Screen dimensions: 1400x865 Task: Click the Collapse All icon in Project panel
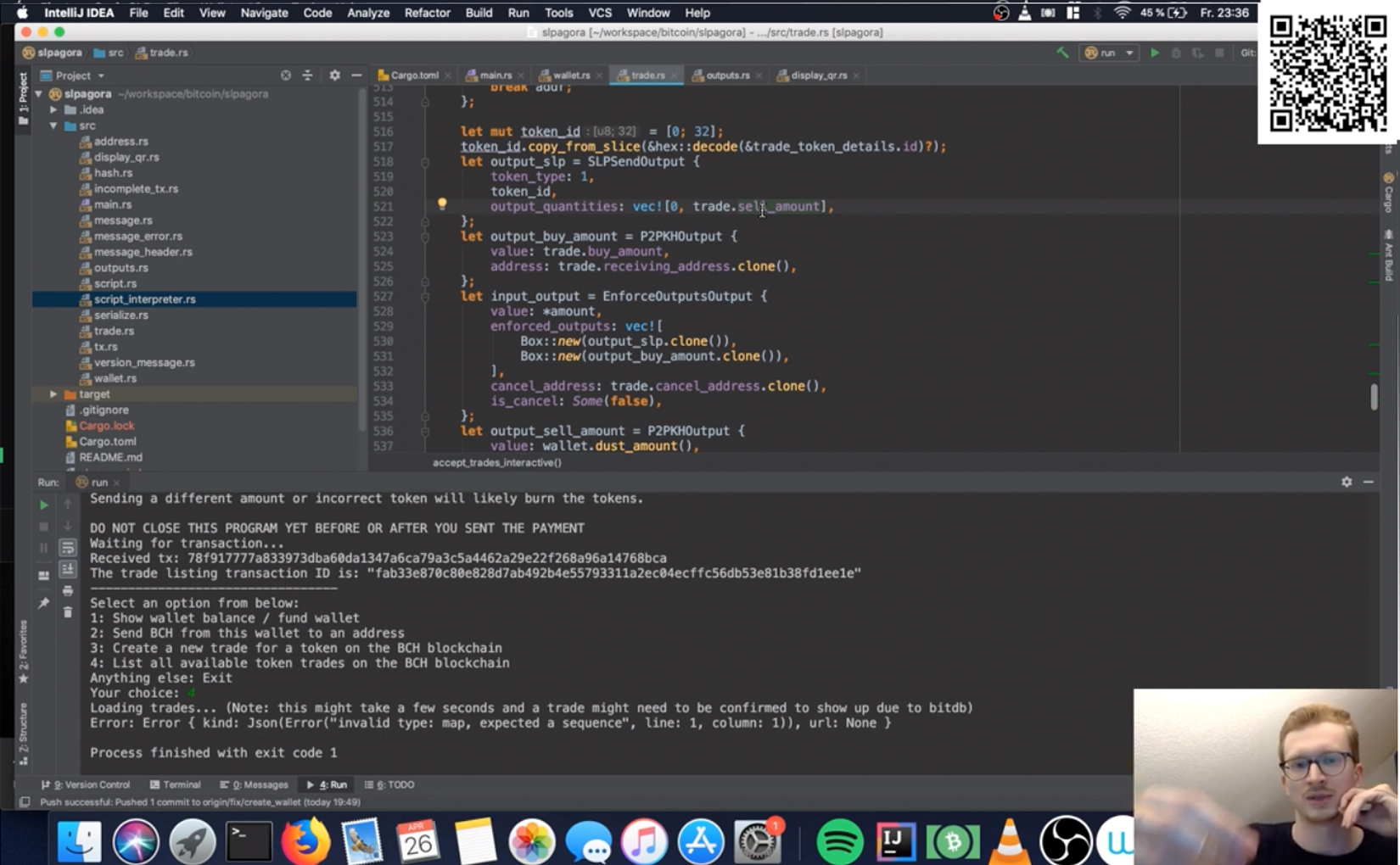(x=307, y=75)
